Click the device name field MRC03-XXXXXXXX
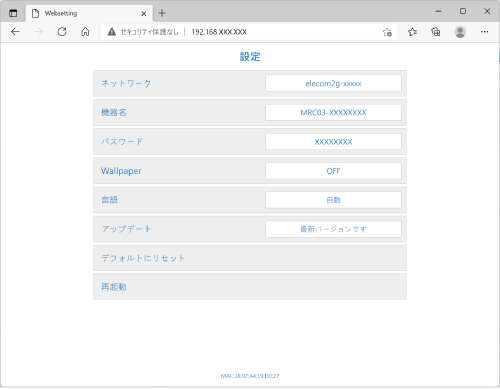 (333, 113)
